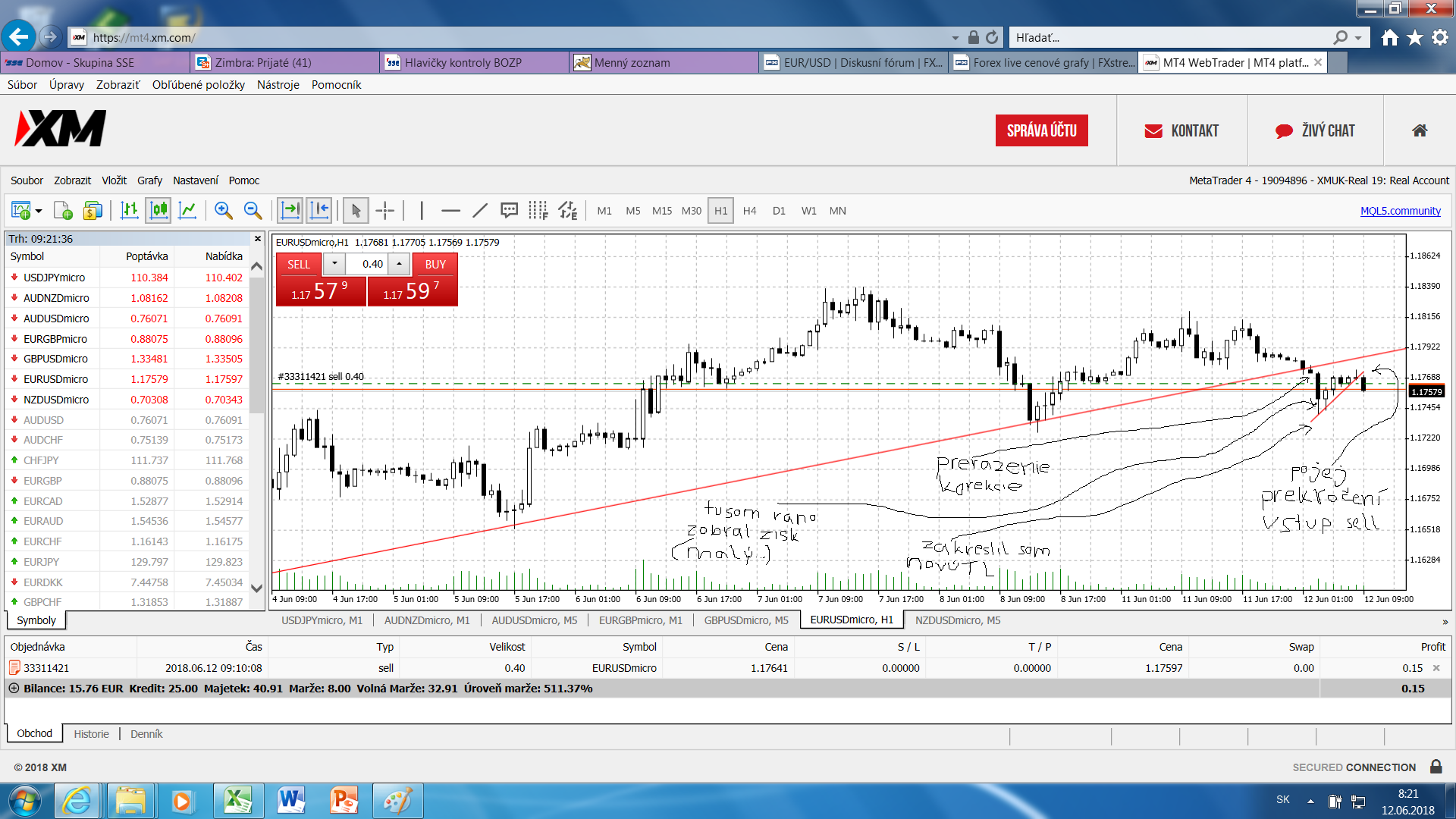Open the order 33311421 ticket icon
The width and height of the screenshot is (1456, 819).
[x=14, y=668]
